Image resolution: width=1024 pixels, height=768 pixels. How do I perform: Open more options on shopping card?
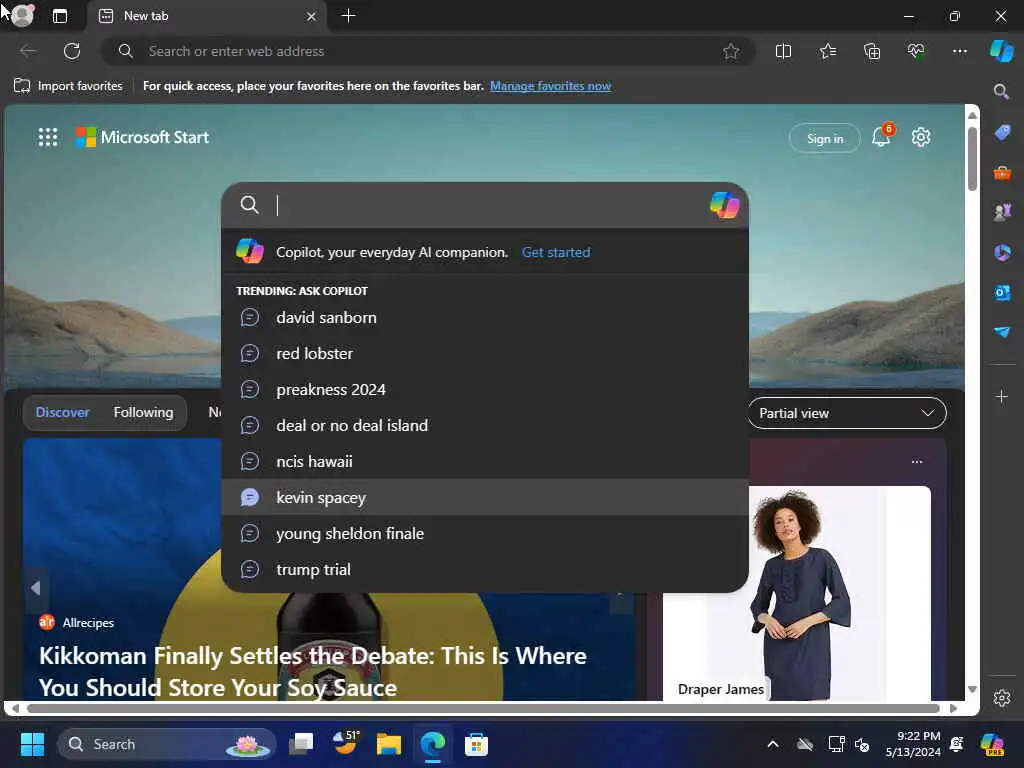coord(917,462)
